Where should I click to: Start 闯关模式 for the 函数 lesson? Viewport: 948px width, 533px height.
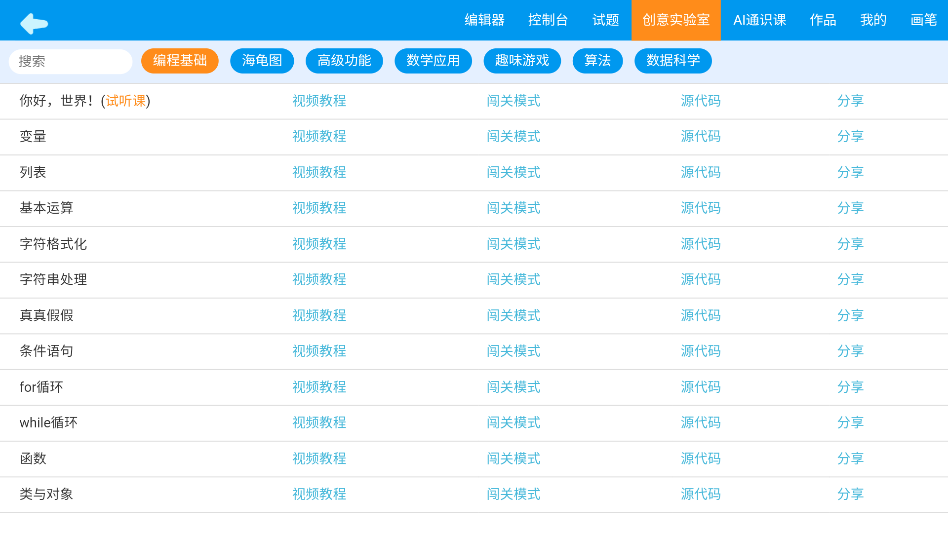coord(513,459)
